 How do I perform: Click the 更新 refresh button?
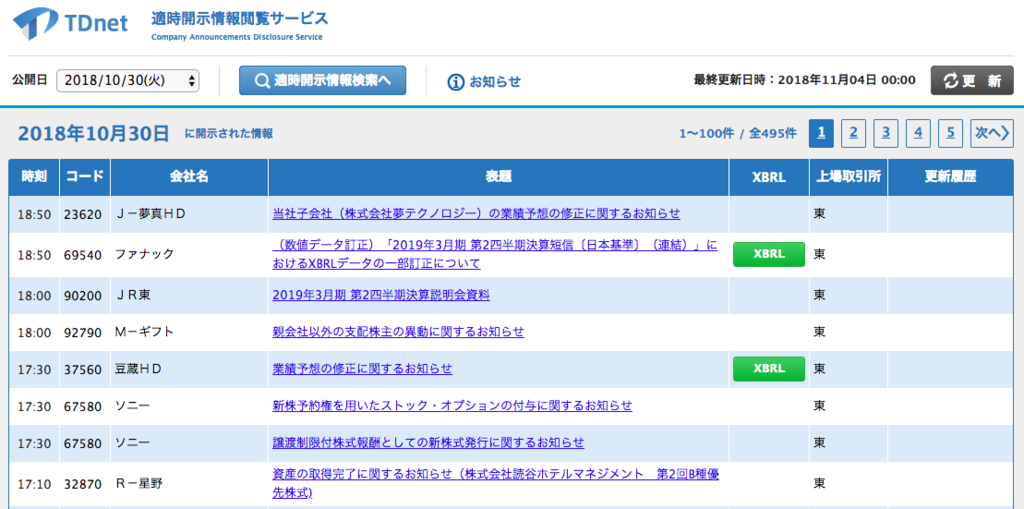972,80
